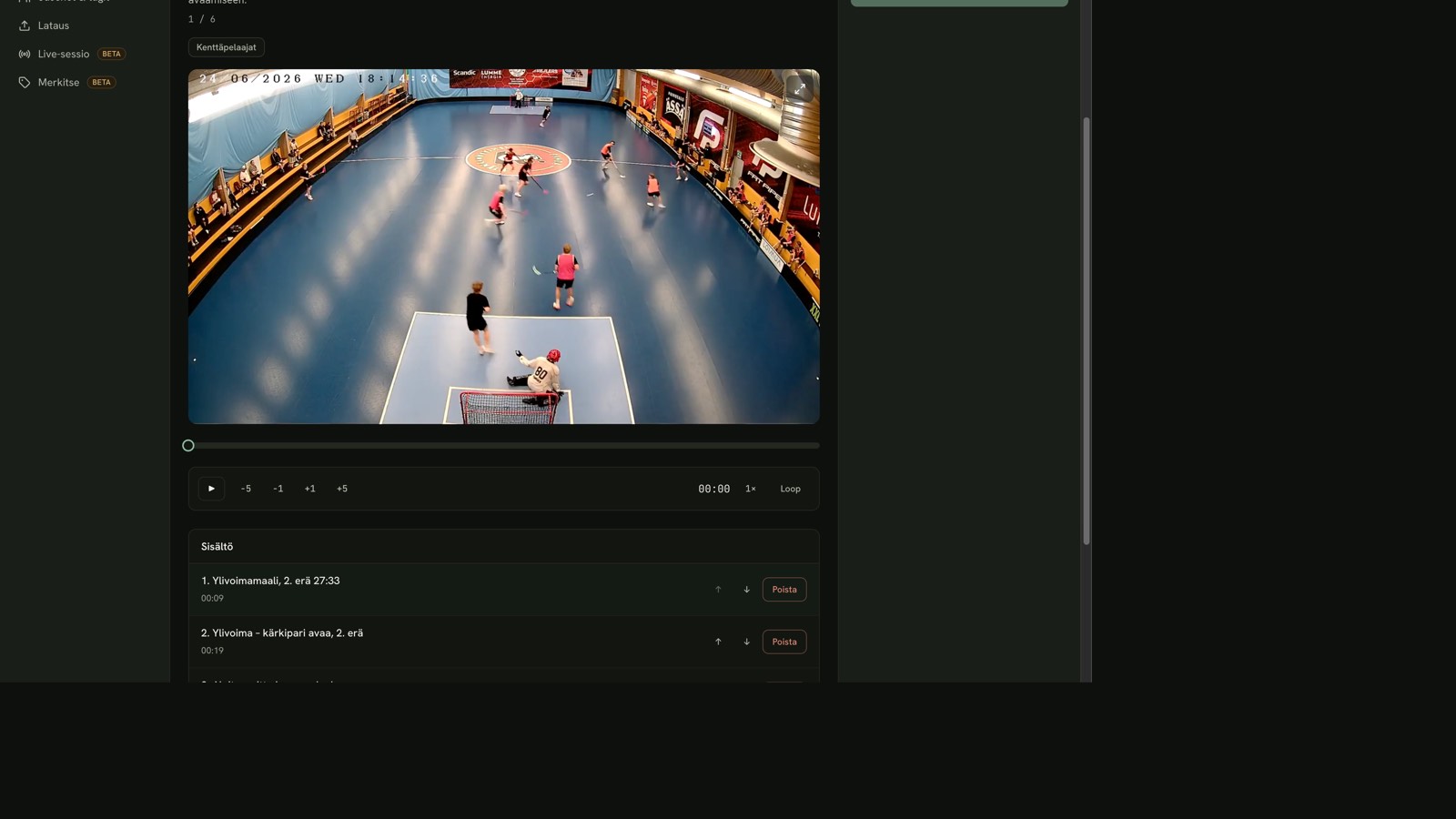The height and width of the screenshot is (819, 1456).
Task: Click the page vertical scrollbar thumb
Action: 1086,331
